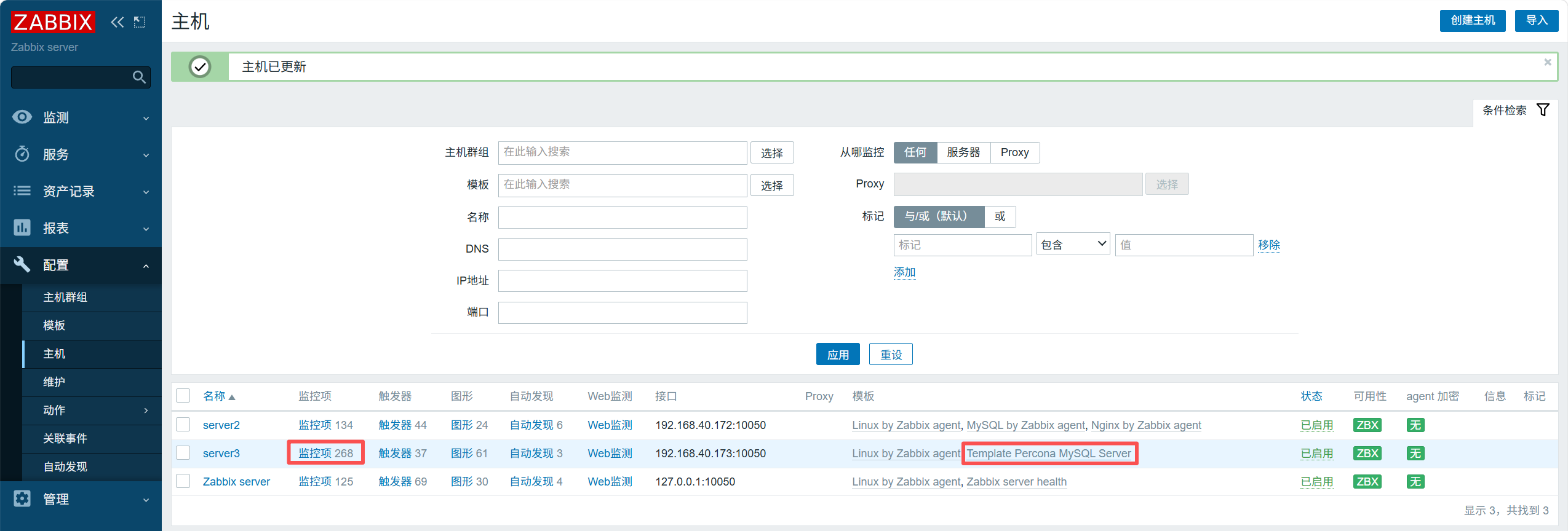Expand the 资产记录 menu section
Viewport: 1568px width, 531px height.
[146, 192]
